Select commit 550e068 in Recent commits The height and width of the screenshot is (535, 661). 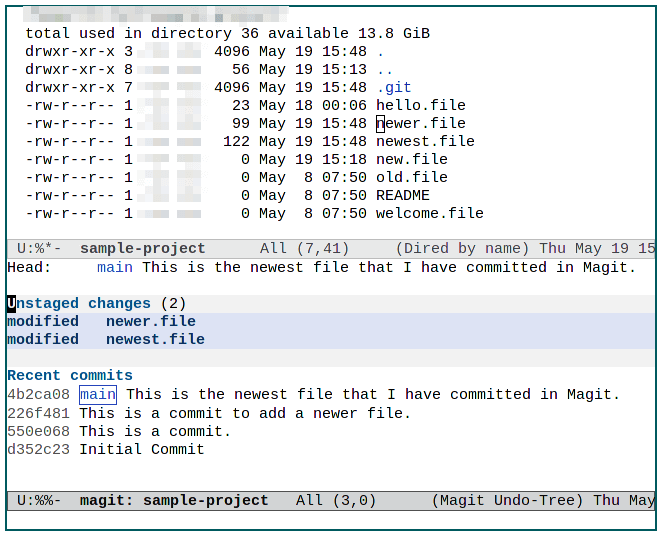[x=38, y=430]
